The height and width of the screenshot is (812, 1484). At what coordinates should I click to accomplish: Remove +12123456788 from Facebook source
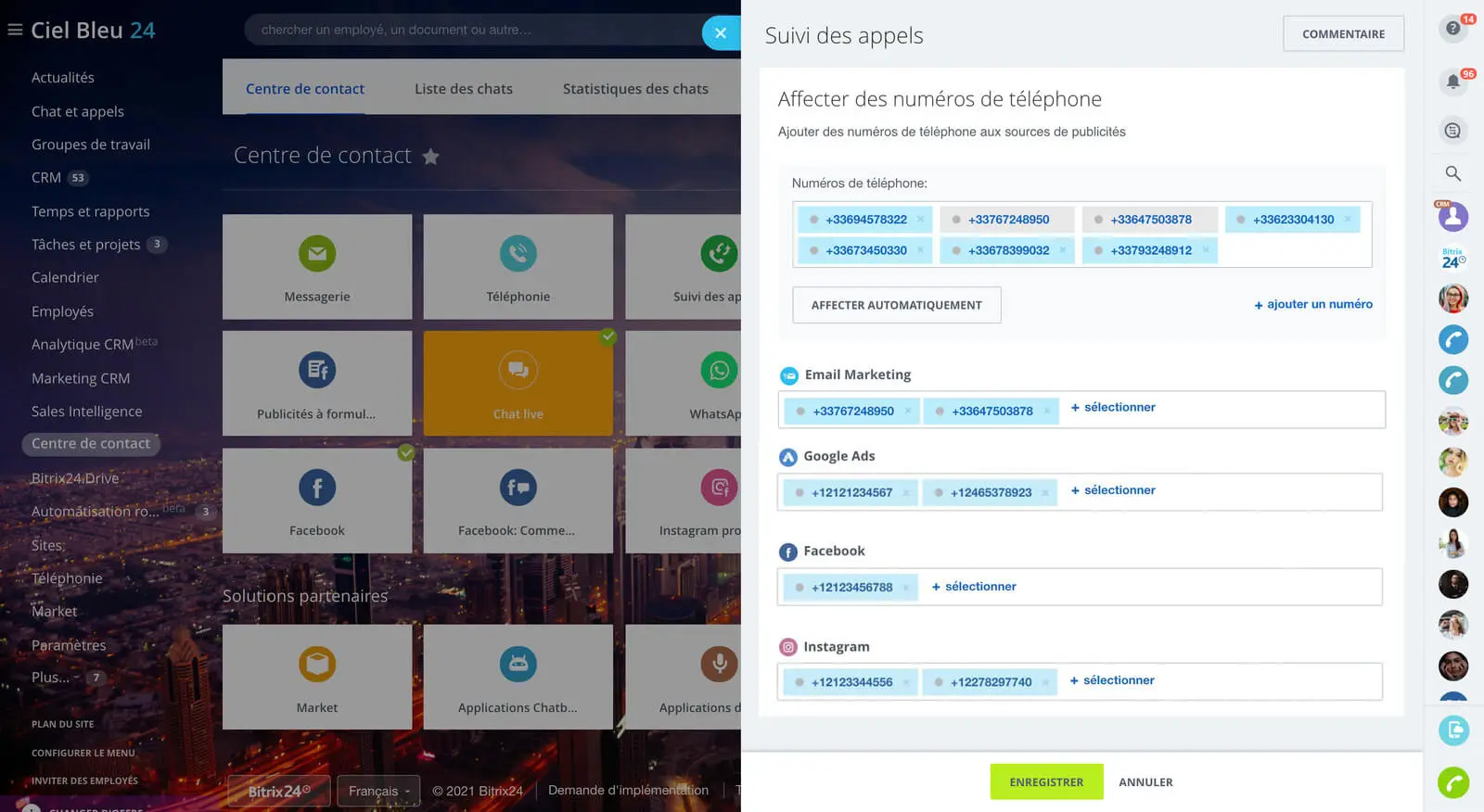click(x=906, y=588)
